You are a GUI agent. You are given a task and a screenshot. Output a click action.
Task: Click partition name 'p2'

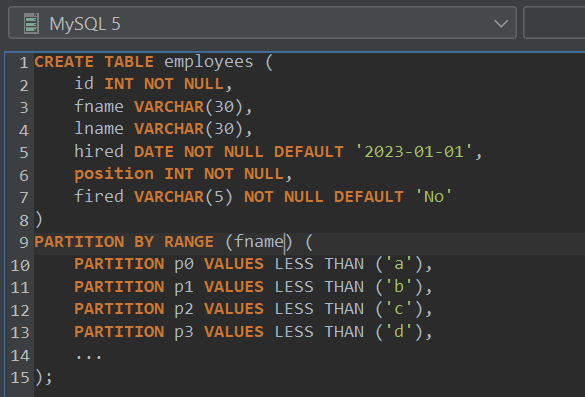point(184,310)
